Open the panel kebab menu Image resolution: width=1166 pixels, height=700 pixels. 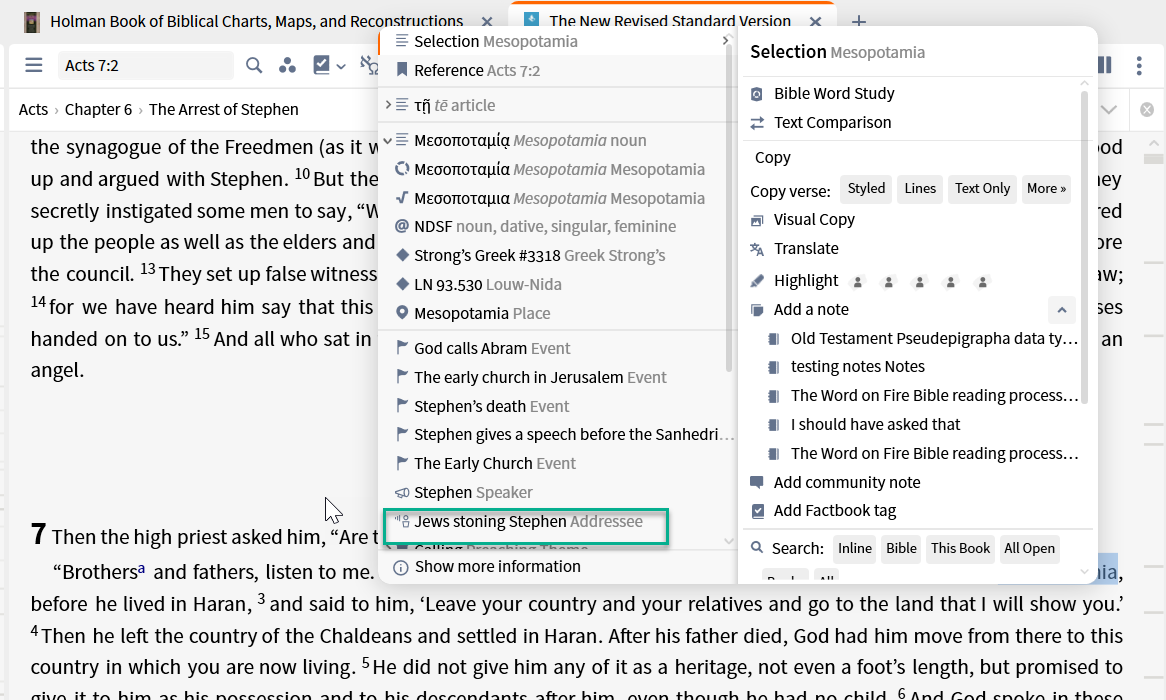point(1139,65)
